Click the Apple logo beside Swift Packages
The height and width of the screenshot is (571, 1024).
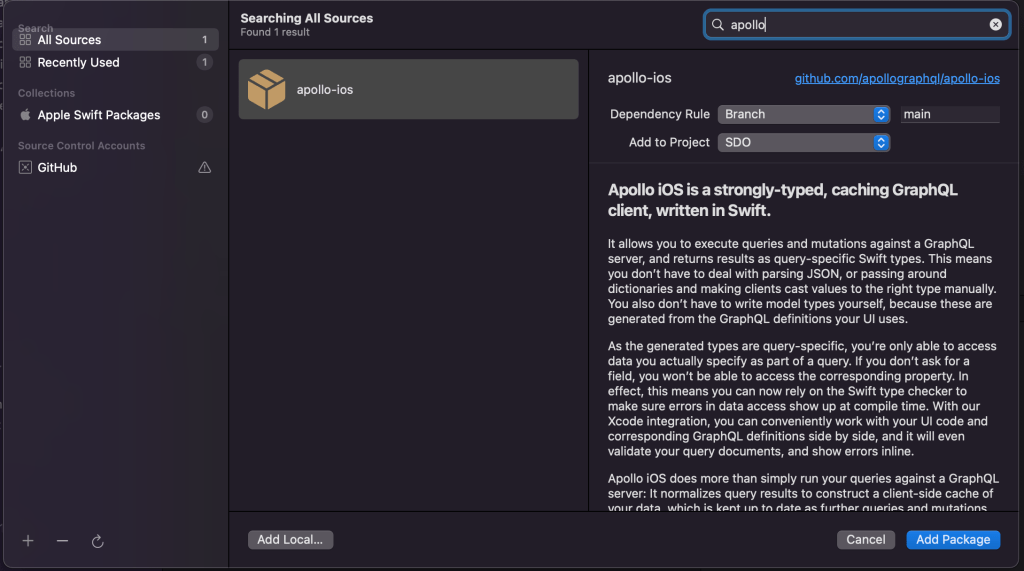coord(25,115)
